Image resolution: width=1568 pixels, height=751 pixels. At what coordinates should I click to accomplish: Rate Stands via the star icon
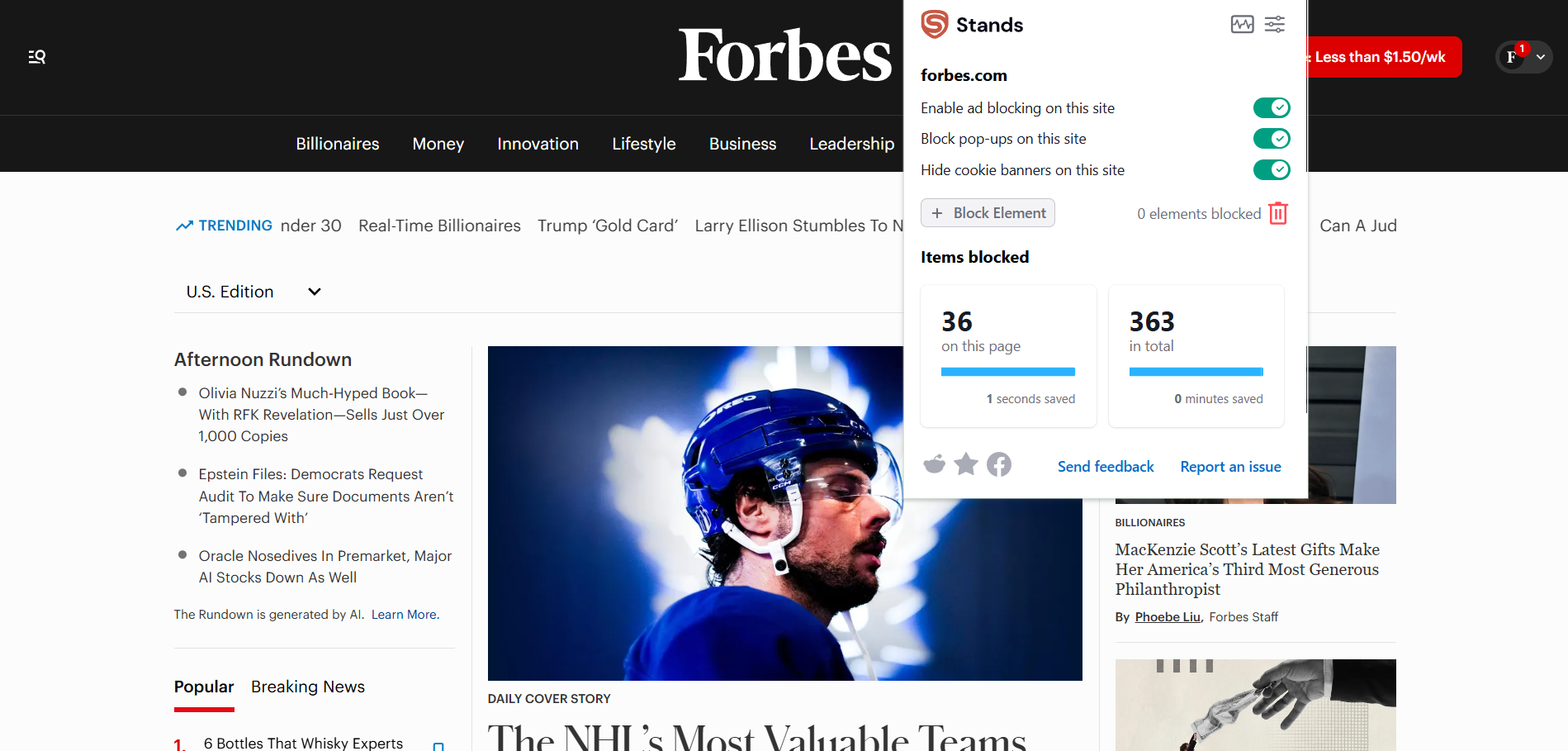(966, 464)
